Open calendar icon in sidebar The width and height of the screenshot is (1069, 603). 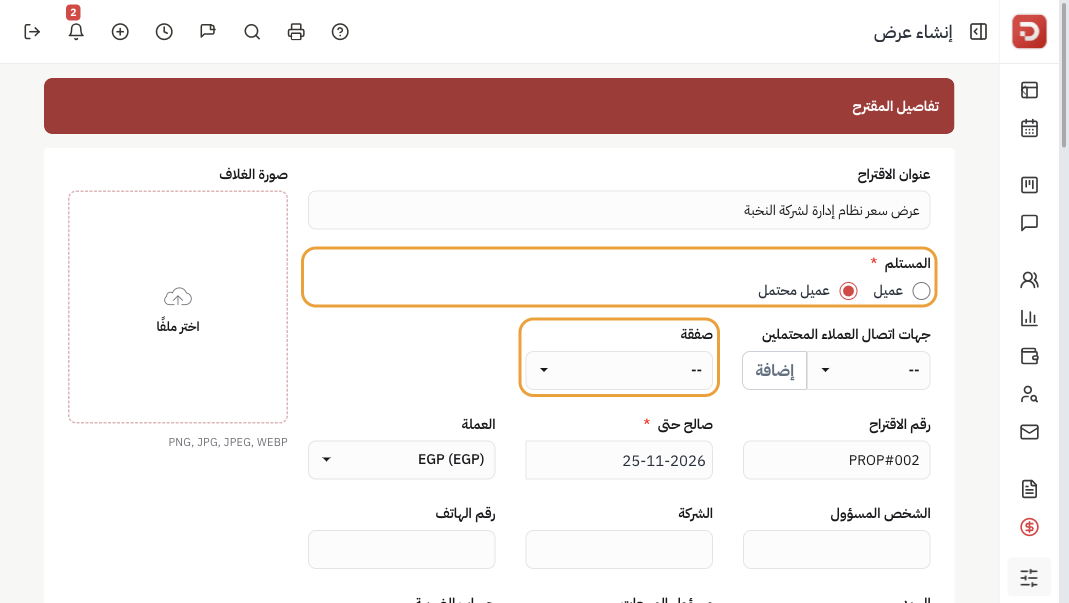tap(1029, 128)
